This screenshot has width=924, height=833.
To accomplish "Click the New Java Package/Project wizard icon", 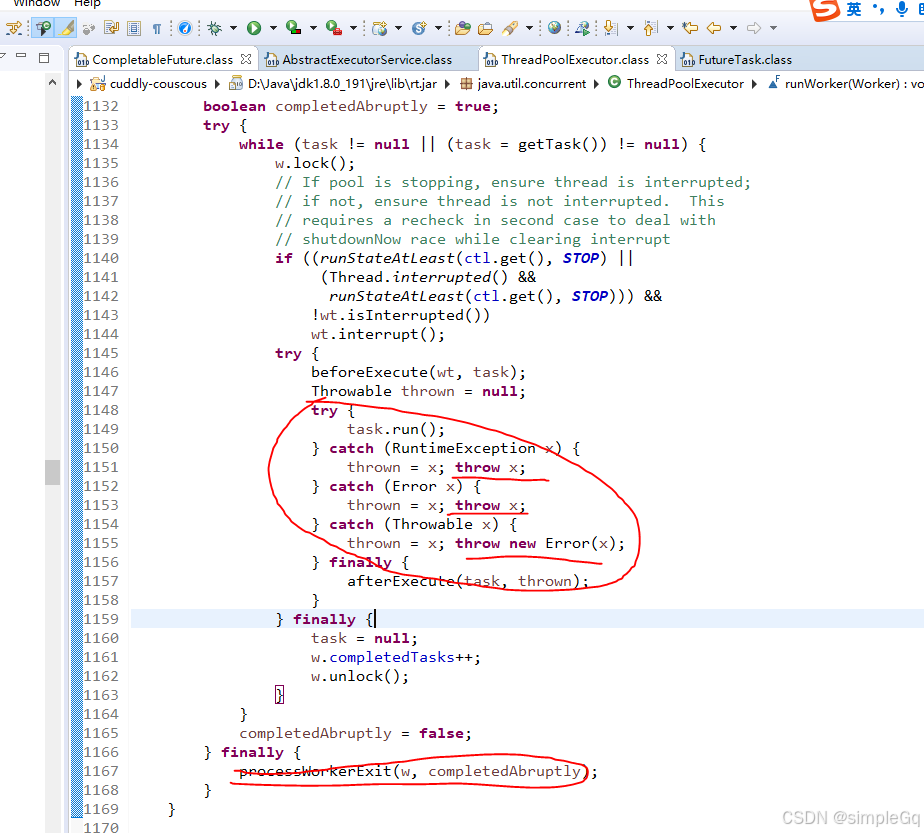I will click(x=380, y=28).
